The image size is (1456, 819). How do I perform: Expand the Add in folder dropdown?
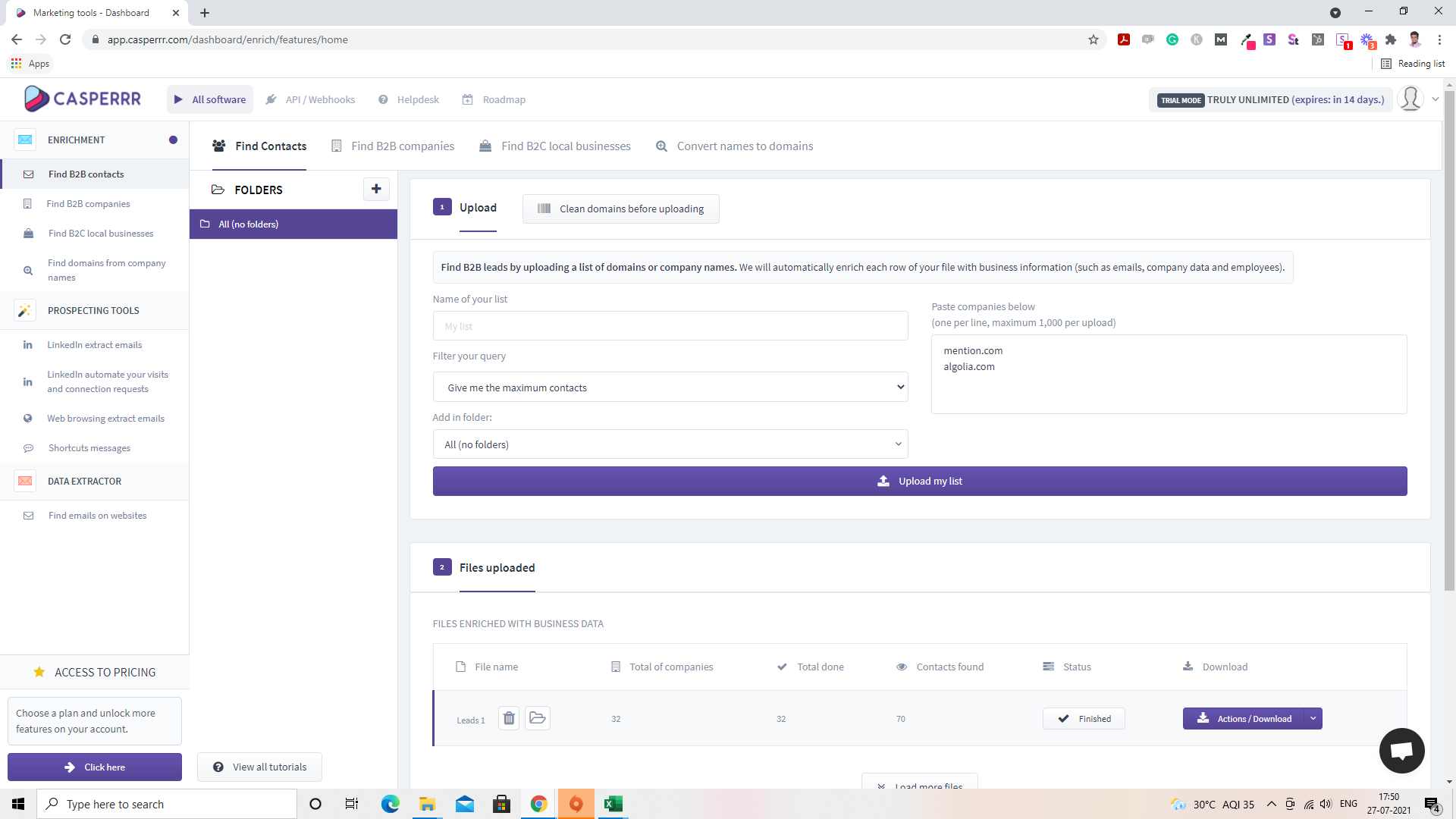[670, 444]
